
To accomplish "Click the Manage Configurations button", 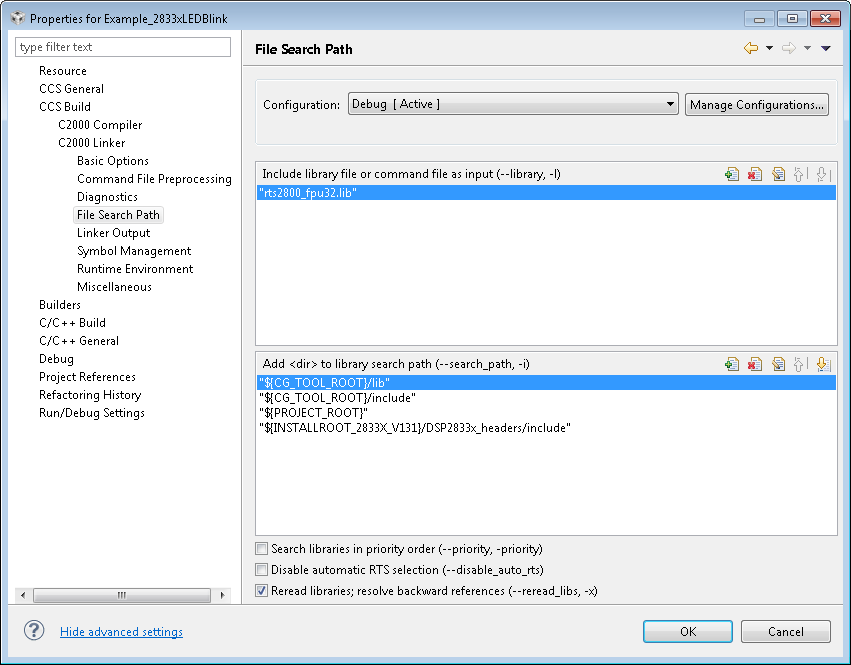I will pos(757,105).
